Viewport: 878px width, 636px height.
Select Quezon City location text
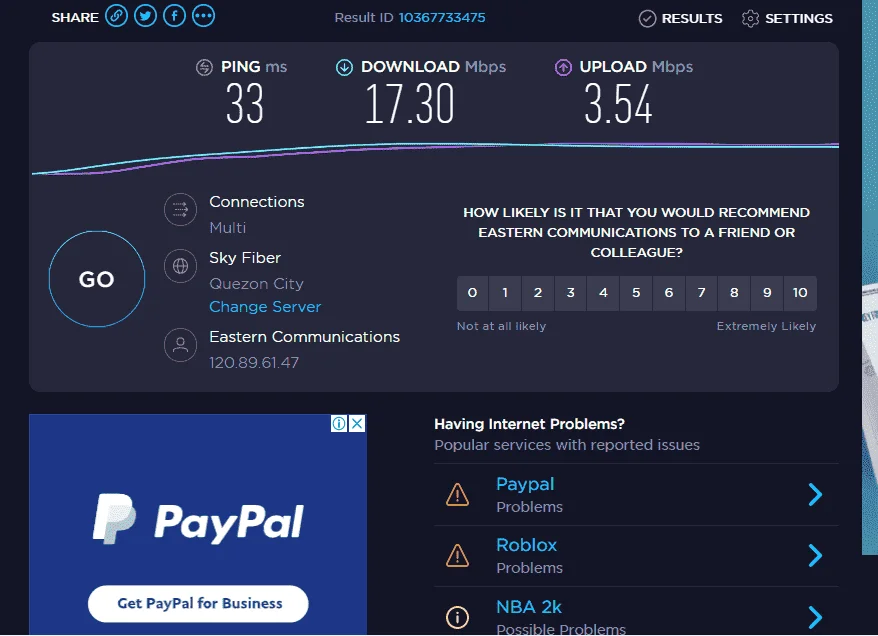tap(256, 284)
